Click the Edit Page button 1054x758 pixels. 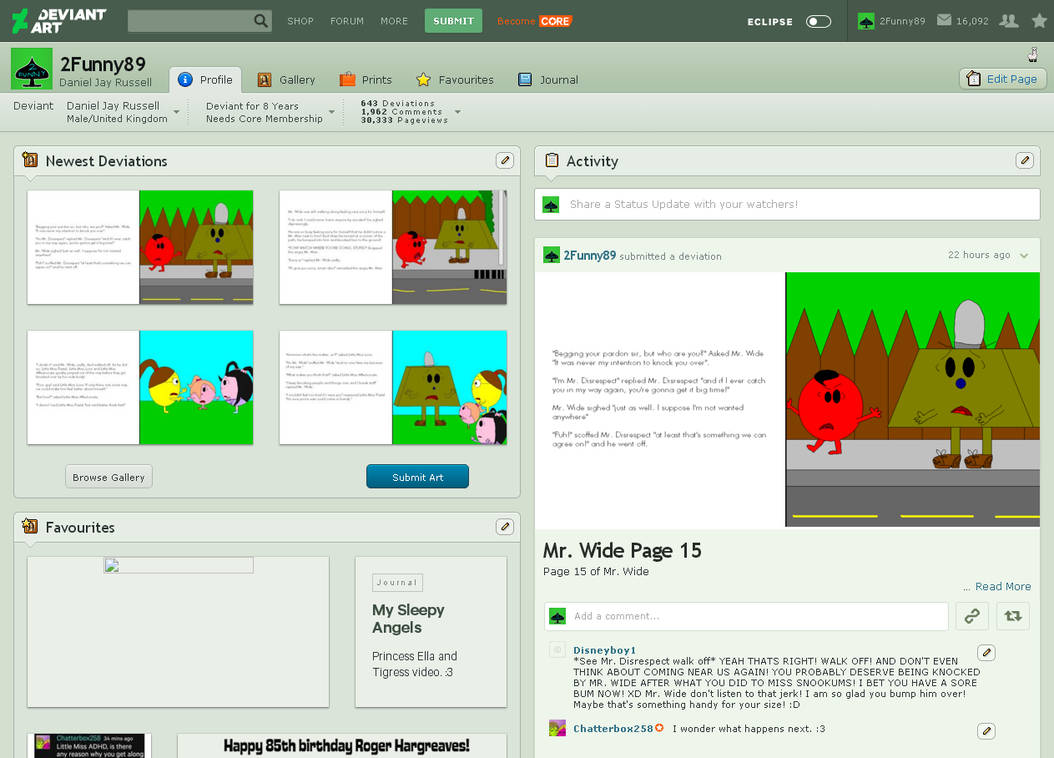[1002, 79]
